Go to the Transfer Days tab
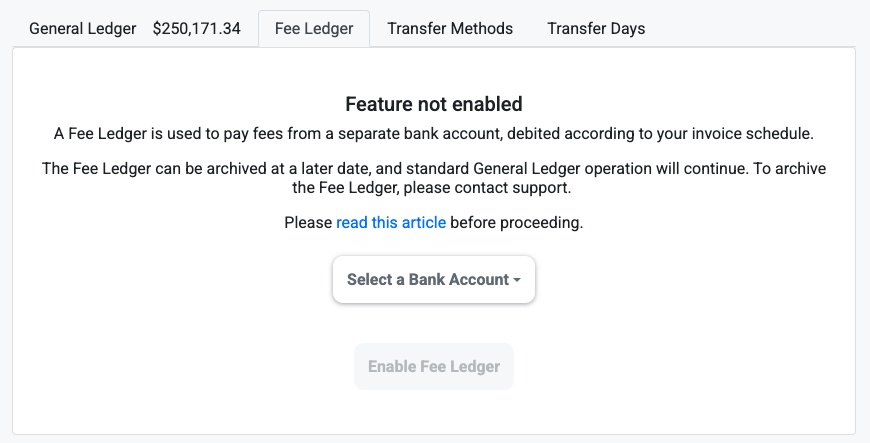 point(596,28)
